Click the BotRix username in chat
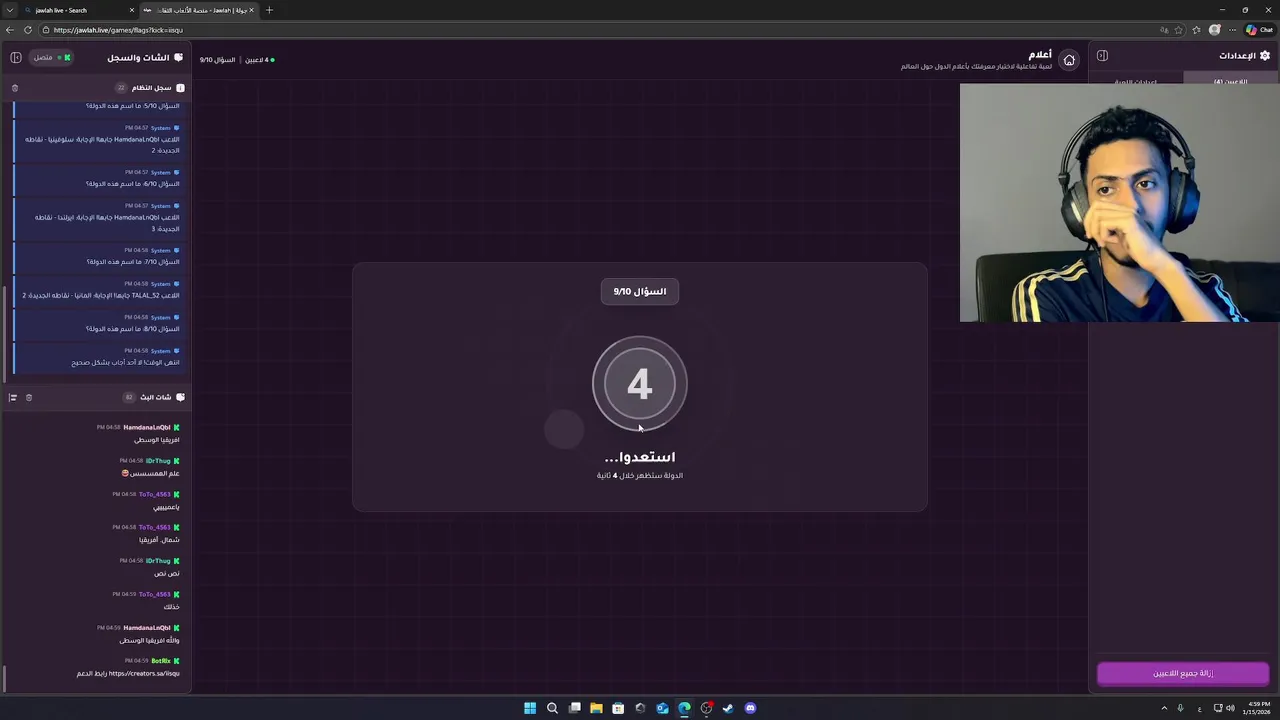The width and height of the screenshot is (1280, 720). coord(160,661)
